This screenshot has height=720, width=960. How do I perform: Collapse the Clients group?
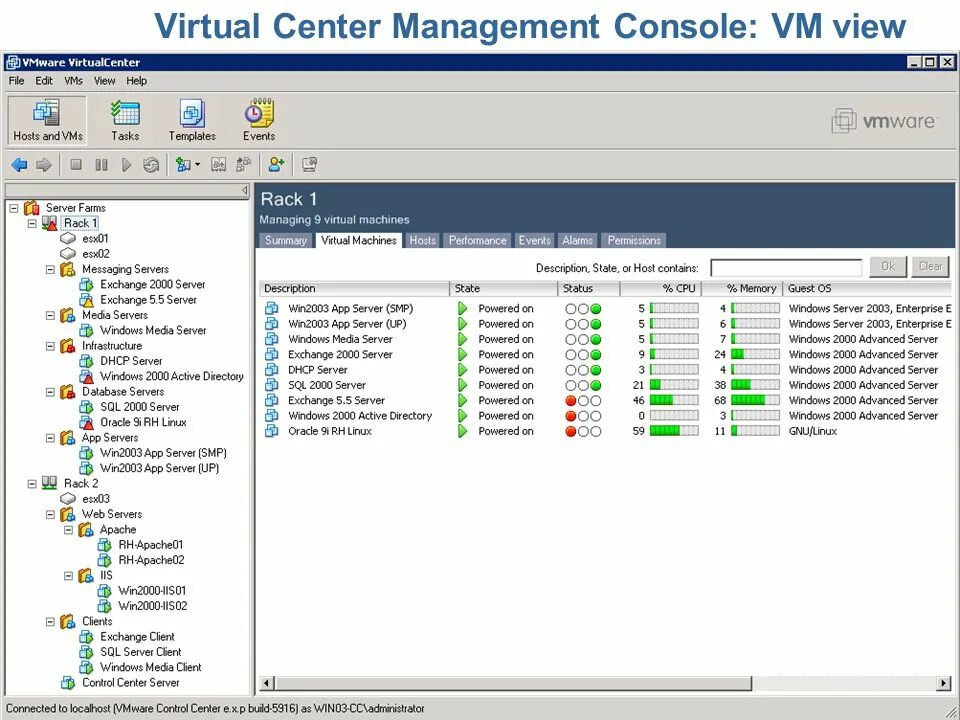50,621
